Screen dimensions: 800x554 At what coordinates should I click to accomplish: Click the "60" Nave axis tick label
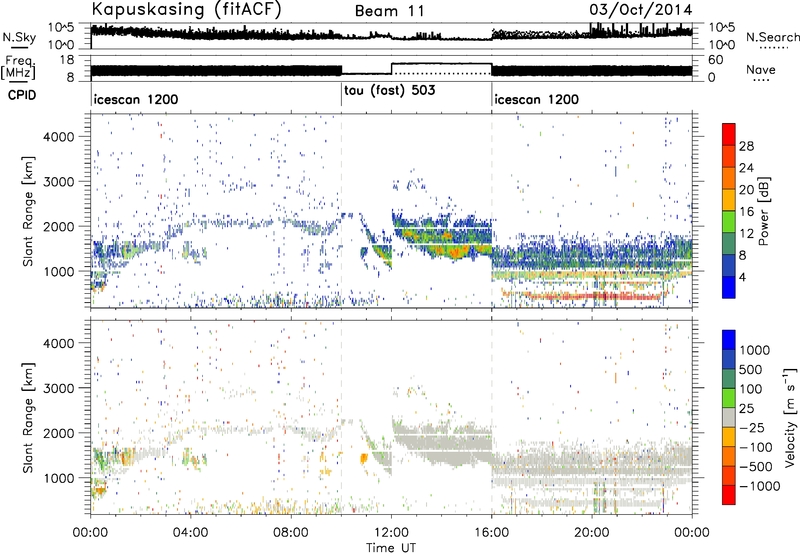[x=715, y=60]
